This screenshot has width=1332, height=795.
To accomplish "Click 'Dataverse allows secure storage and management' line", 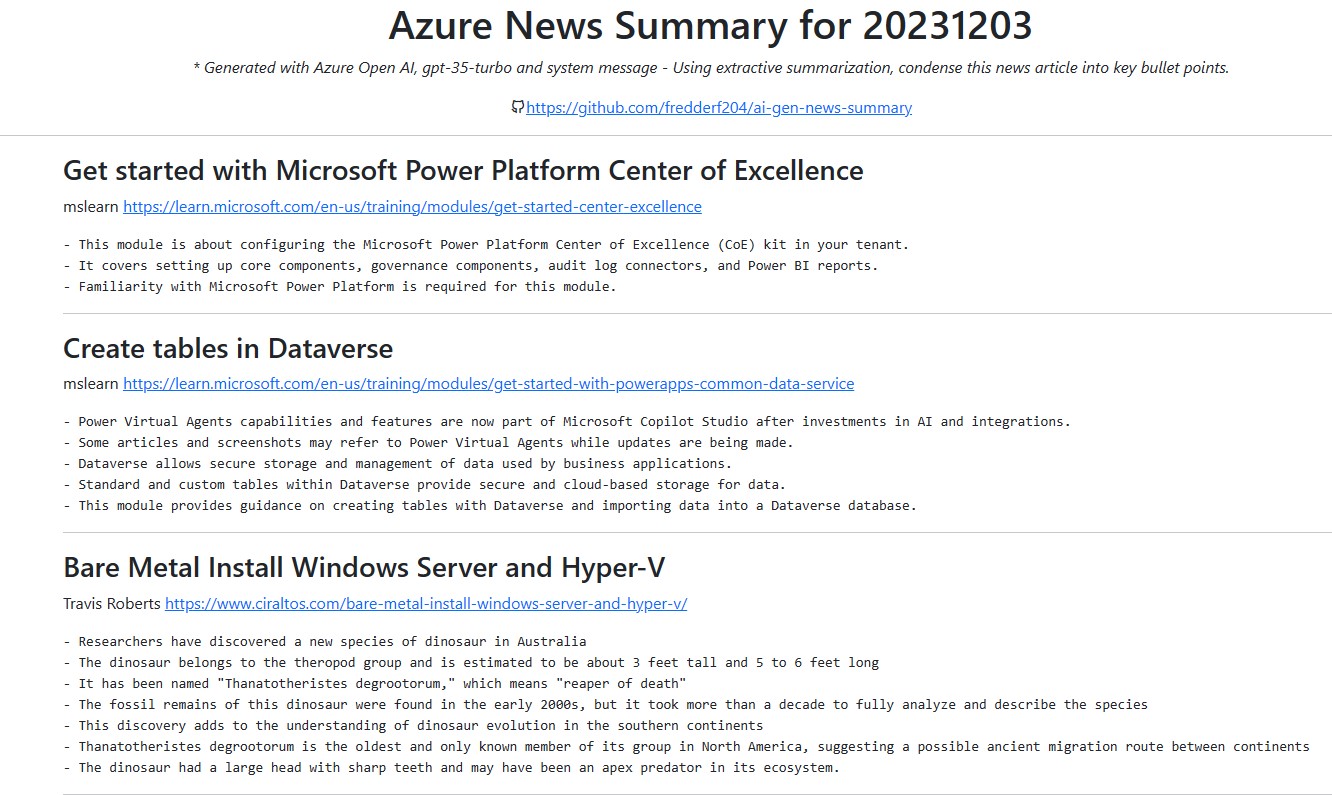I will point(397,463).
